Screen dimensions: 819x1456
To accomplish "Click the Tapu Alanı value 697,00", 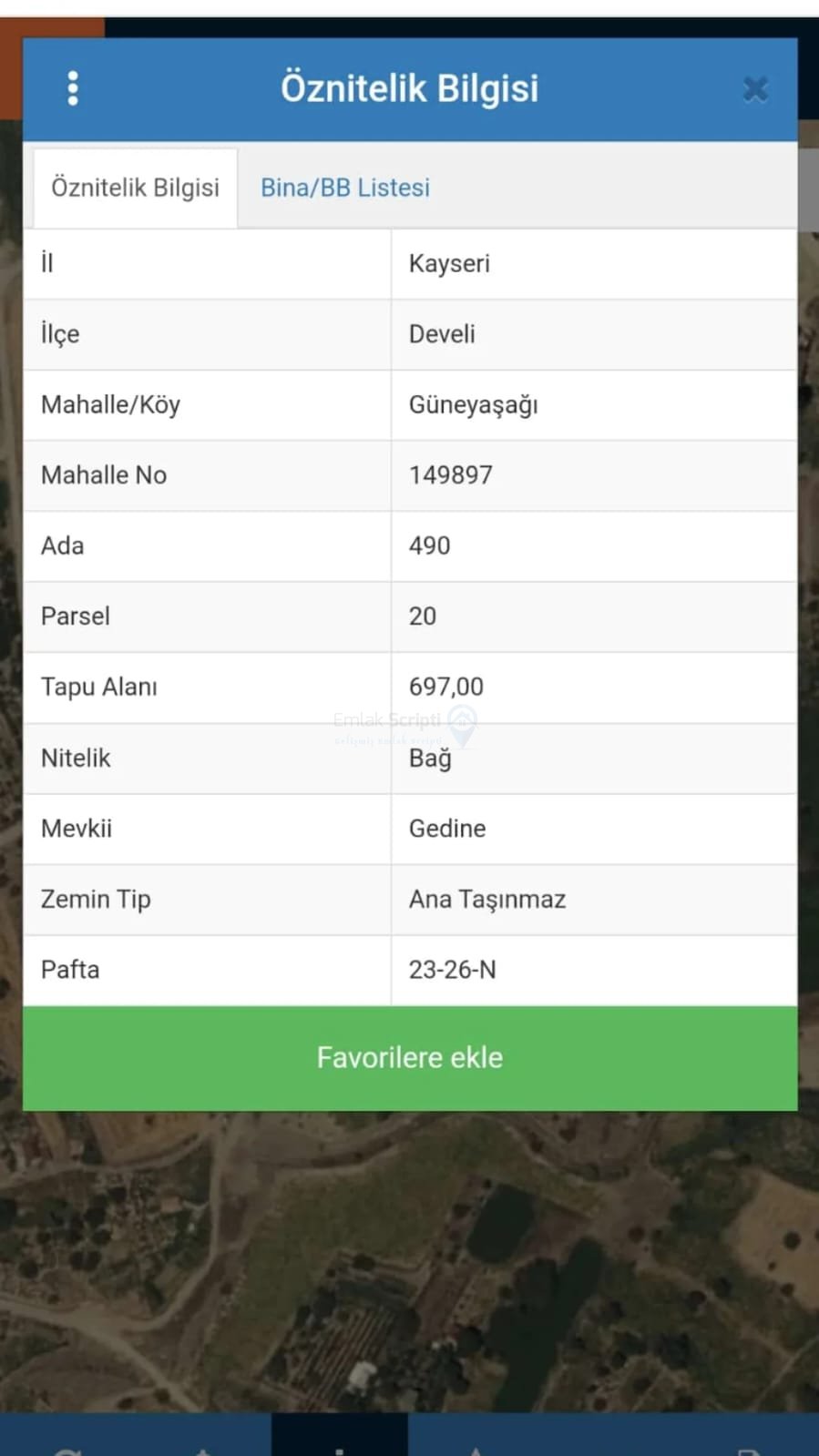I will pos(445,687).
